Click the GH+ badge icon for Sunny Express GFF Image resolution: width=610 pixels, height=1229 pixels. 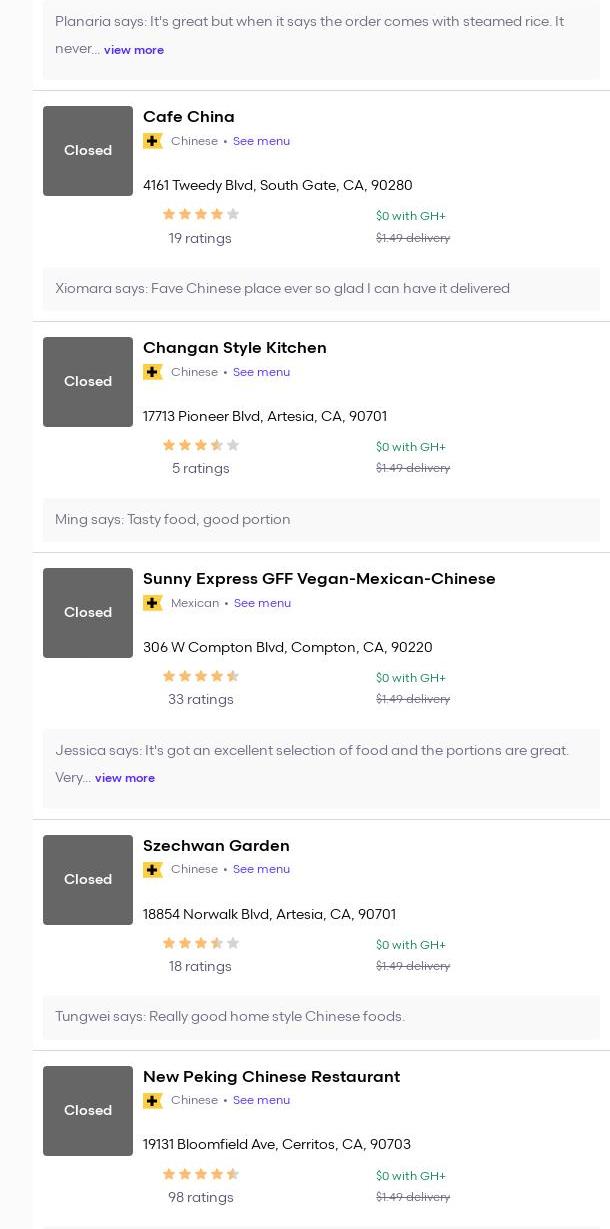tap(153, 603)
